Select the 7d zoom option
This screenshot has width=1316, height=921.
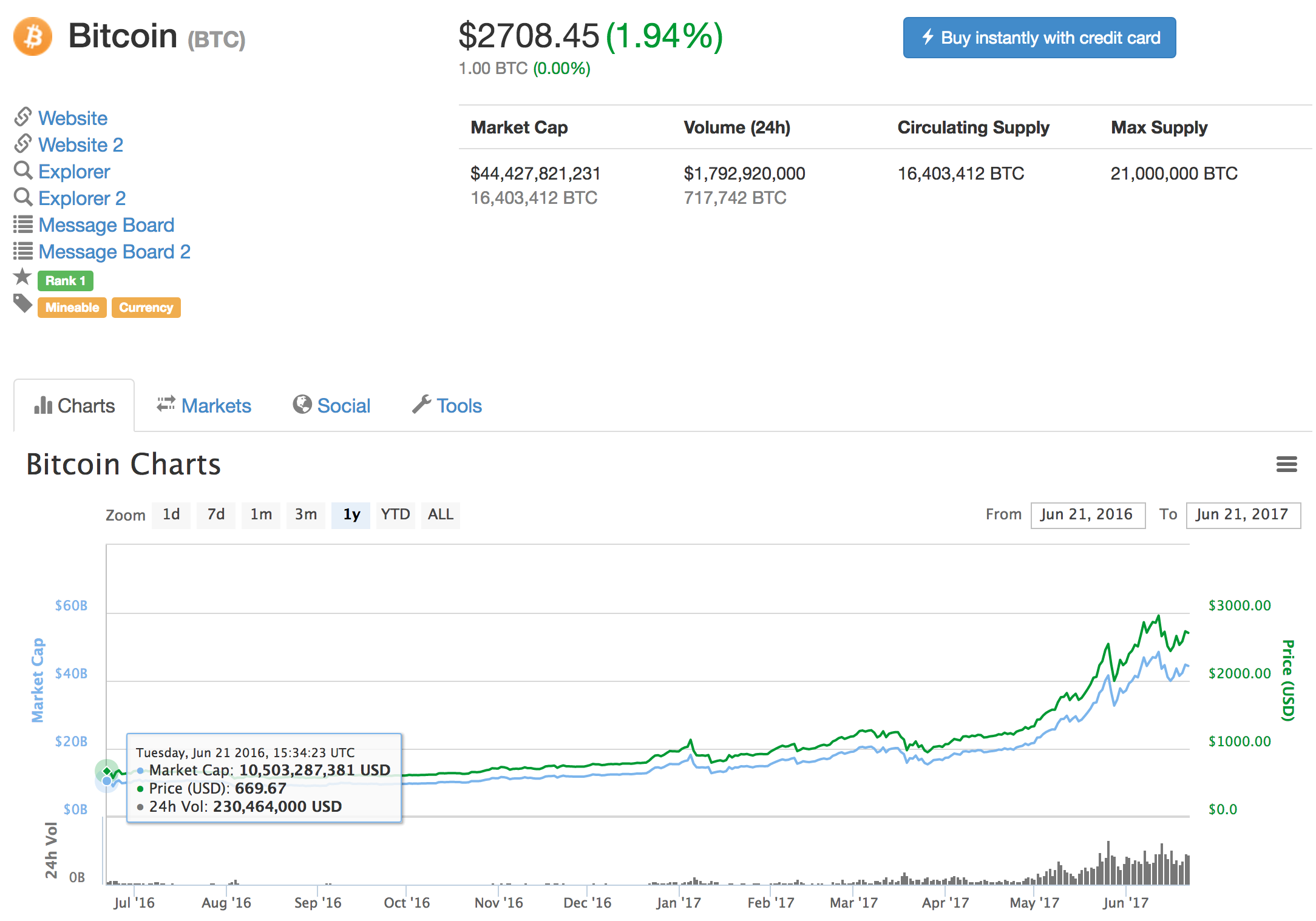pos(215,514)
